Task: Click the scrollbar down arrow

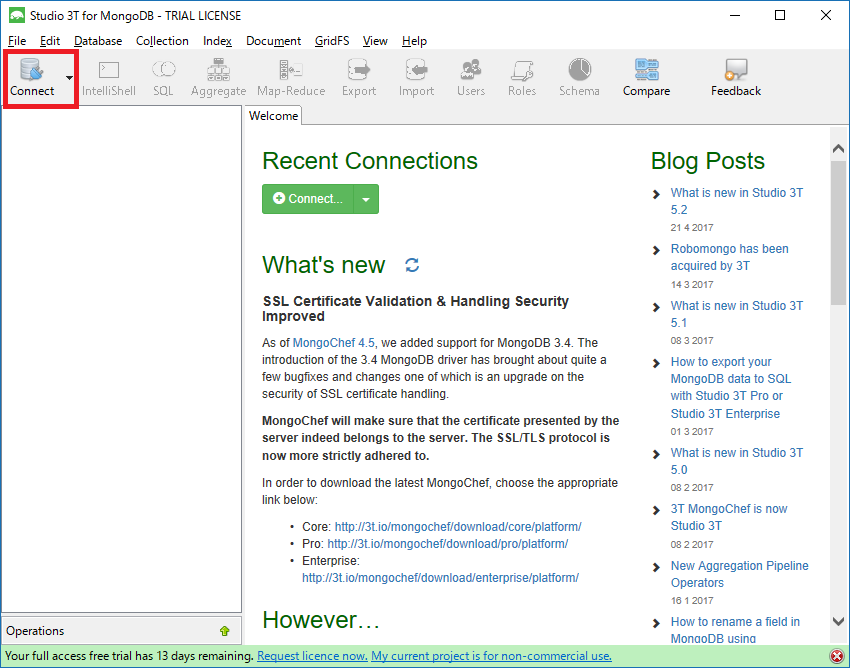Action: (x=838, y=621)
